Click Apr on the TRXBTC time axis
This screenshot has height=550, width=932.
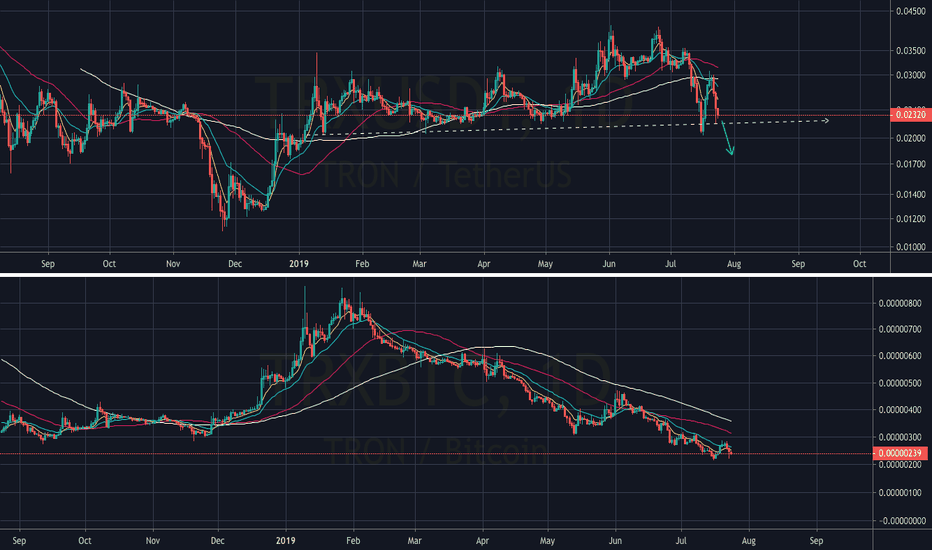[x=483, y=540]
